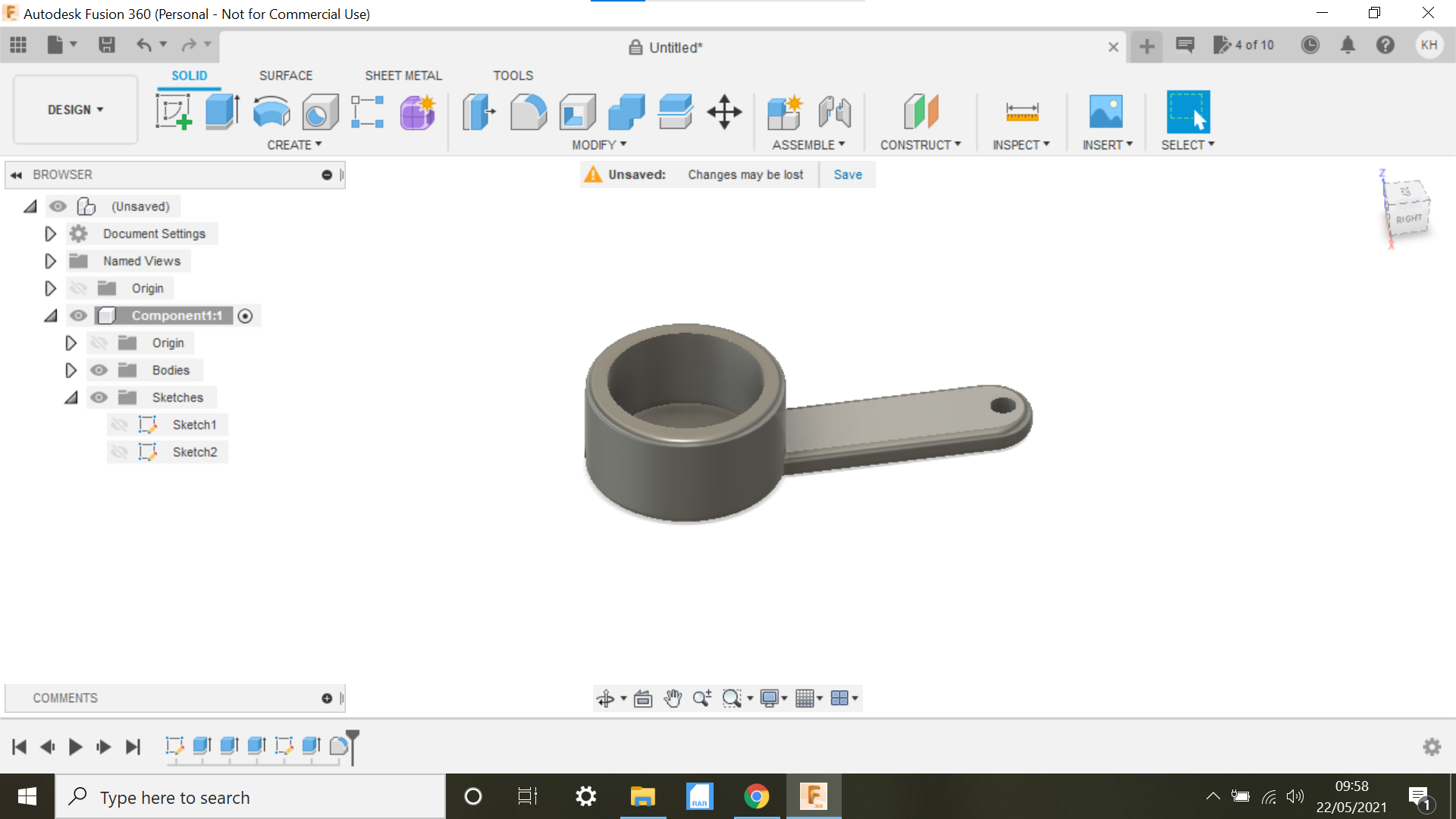Switch to the Sheet Metal tab

click(x=403, y=75)
